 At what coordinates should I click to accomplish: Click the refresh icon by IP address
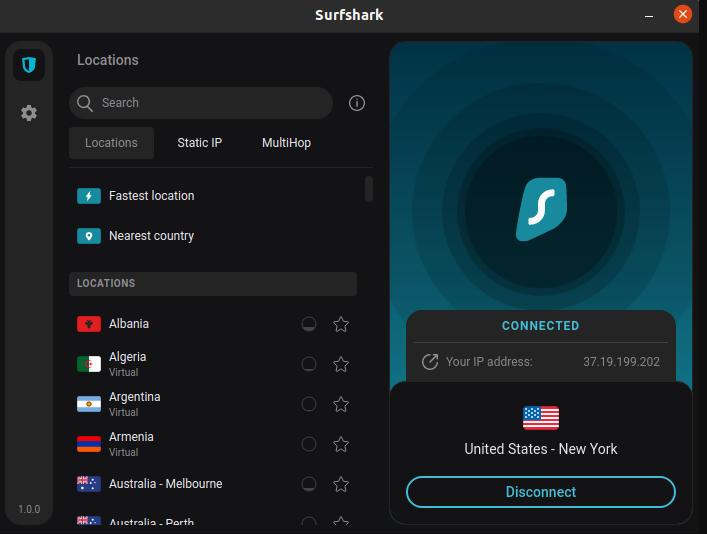tap(430, 362)
